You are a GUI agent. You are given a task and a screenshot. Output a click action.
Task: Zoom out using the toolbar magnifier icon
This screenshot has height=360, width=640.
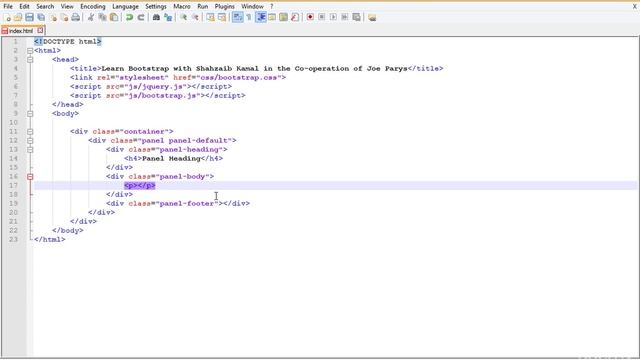point(195,17)
